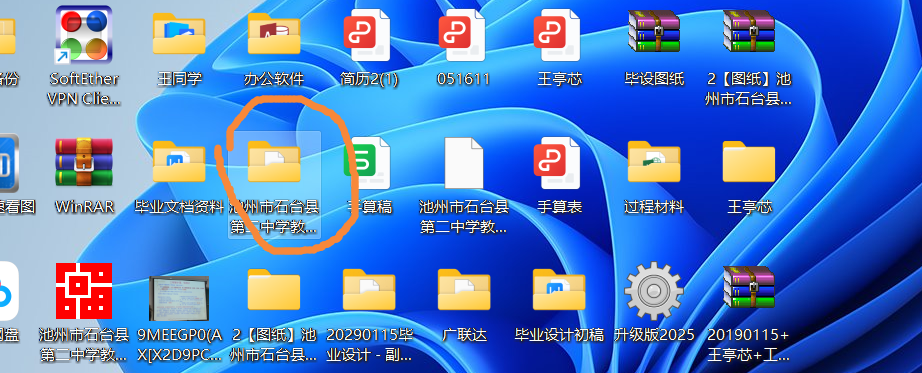
Task: Open the 过程材料 folder
Action: [x=654, y=162]
